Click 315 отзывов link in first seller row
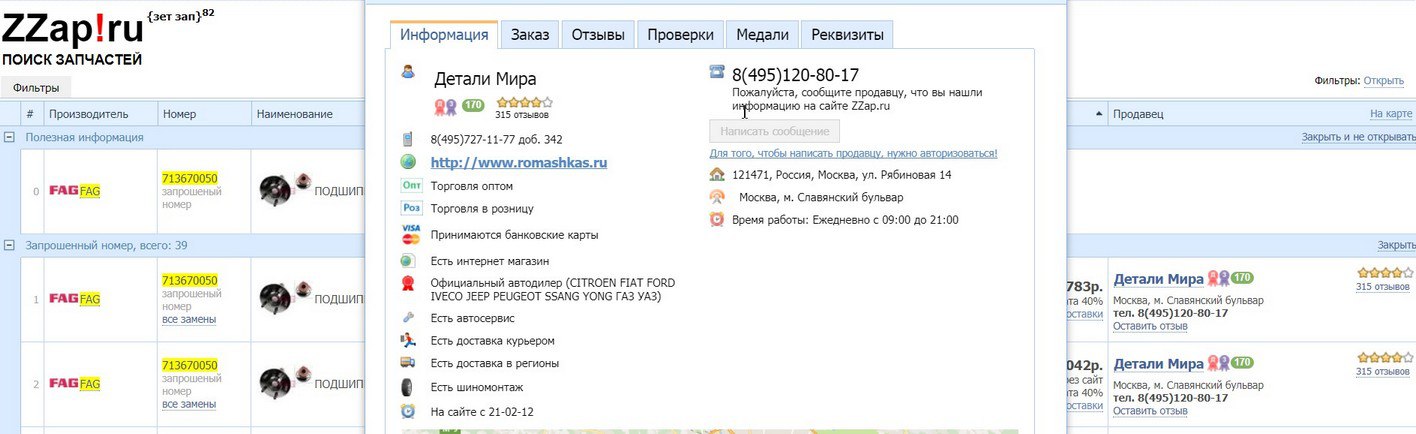The image size is (1416, 434). click(1383, 287)
